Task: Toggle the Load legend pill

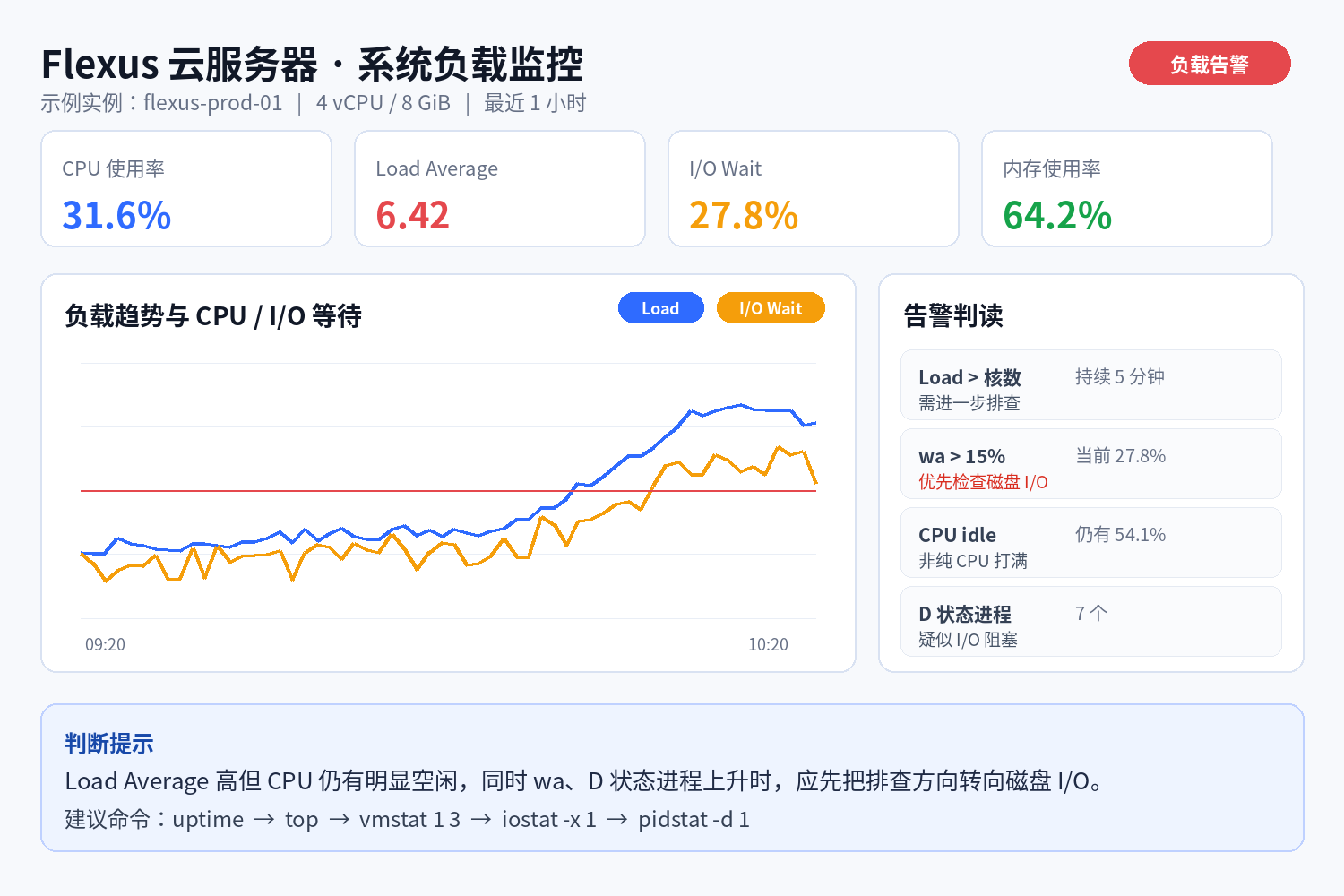Action: [661, 308]
